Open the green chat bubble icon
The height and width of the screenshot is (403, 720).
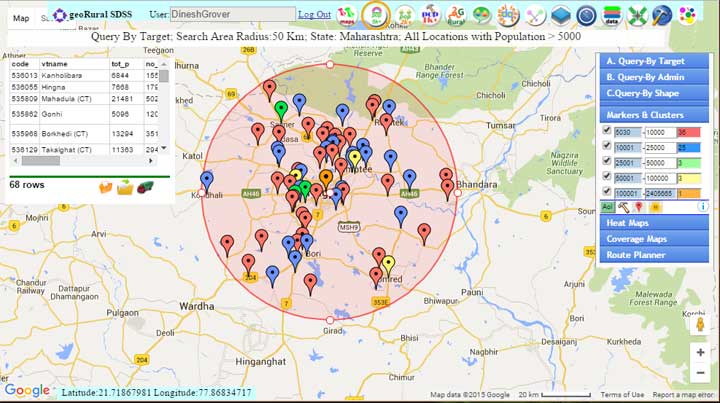pos(482,16)
